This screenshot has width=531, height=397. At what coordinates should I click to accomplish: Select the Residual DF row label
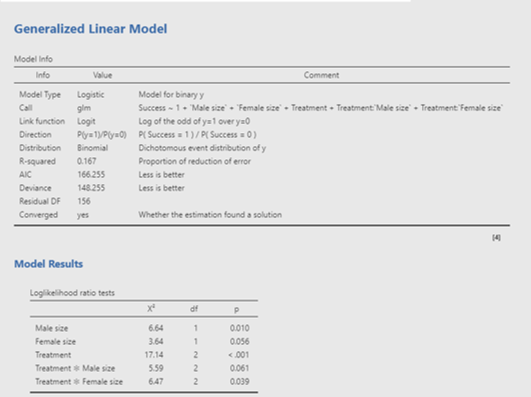point(40,201)
